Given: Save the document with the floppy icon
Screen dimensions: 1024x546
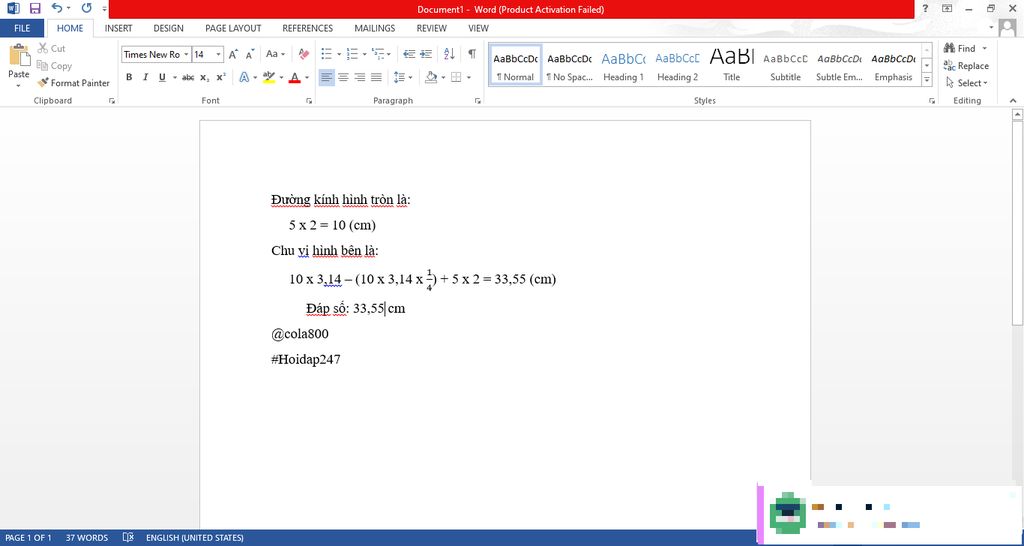Looking at the screenshot, I should tap(35, 8).
